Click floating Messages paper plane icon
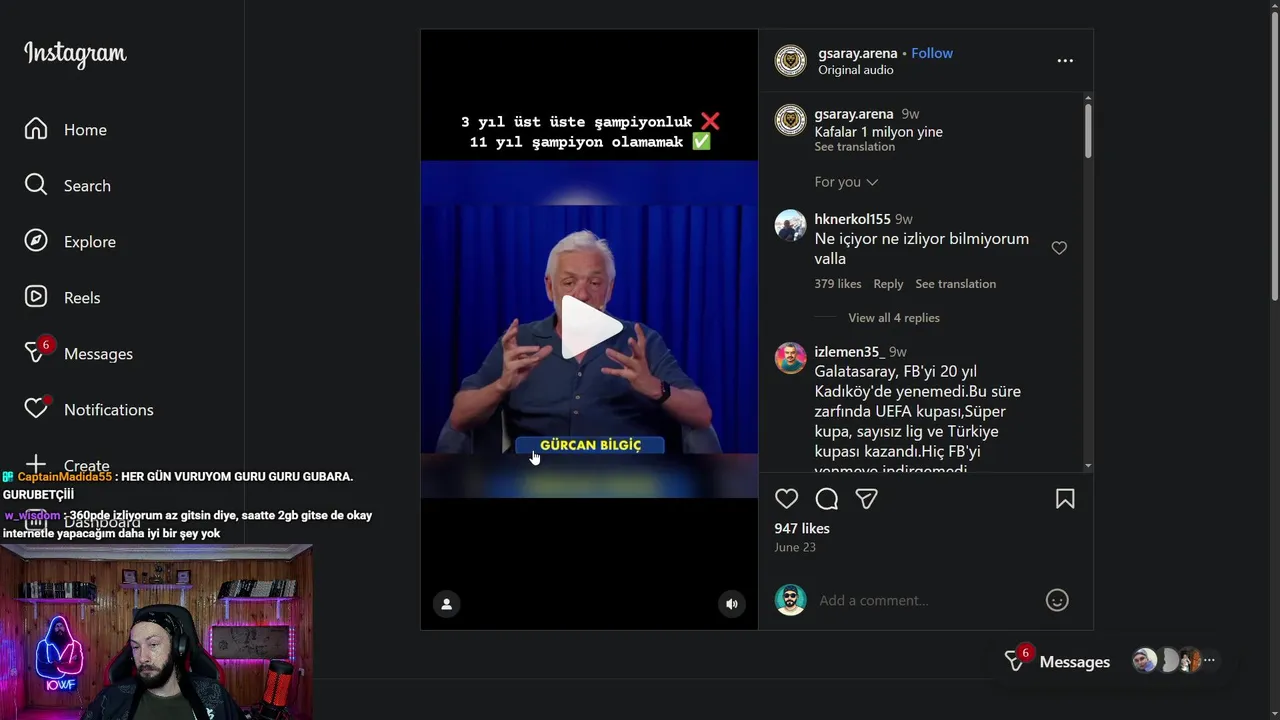The height and width of the screenshot is (720, 1280). coord(1015,661)
